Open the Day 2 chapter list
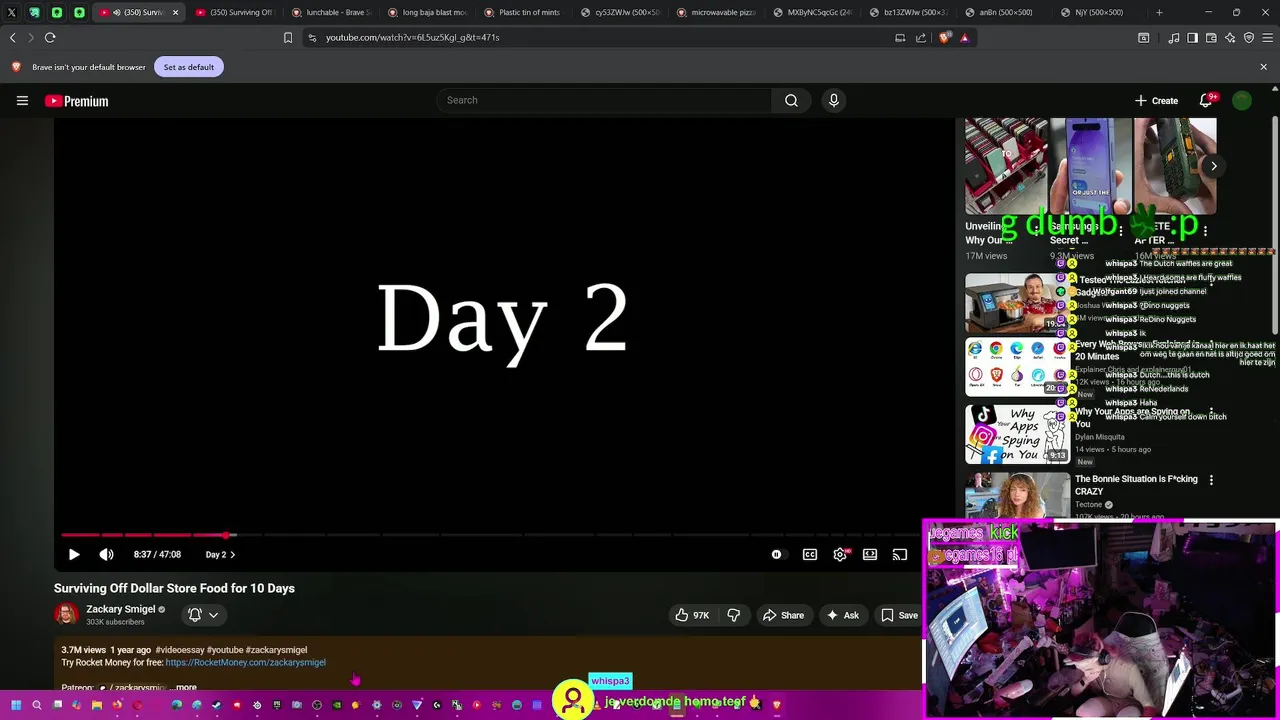 220,554
